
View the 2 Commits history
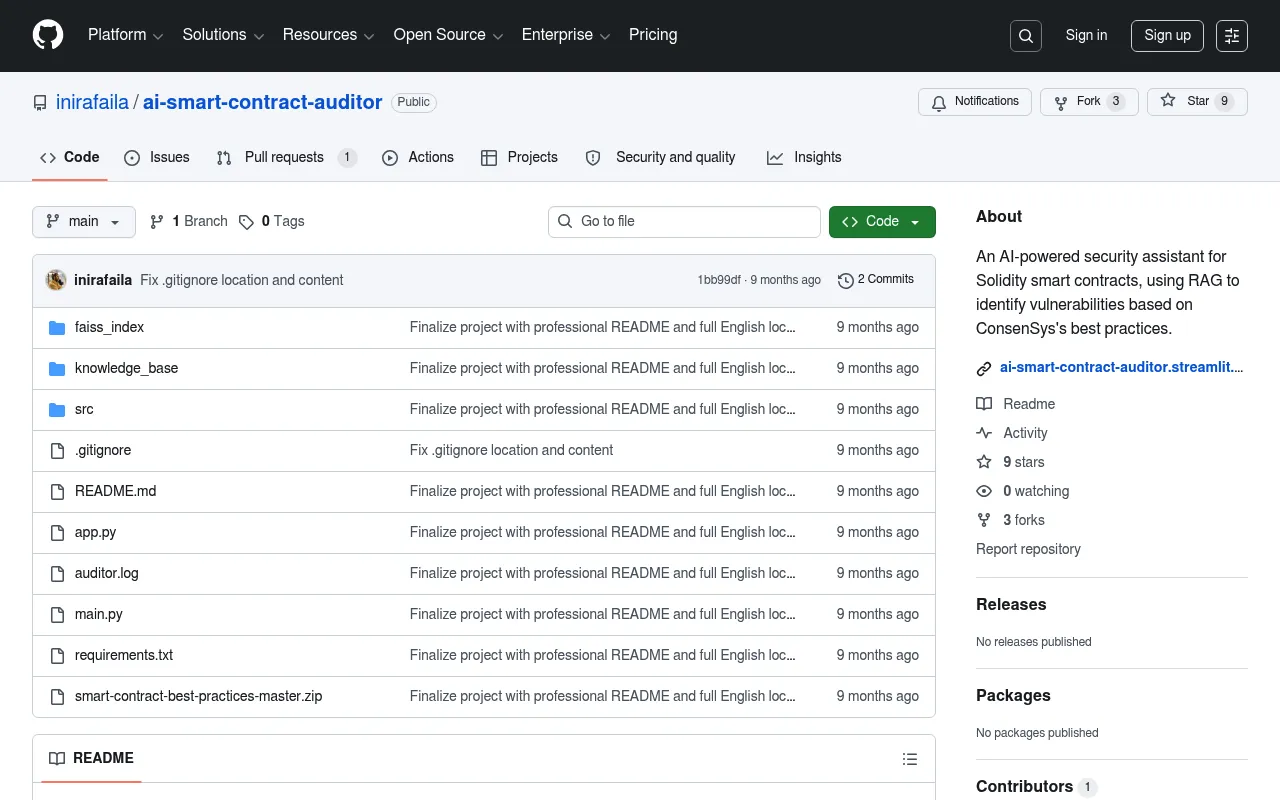(x=876, y=280)
